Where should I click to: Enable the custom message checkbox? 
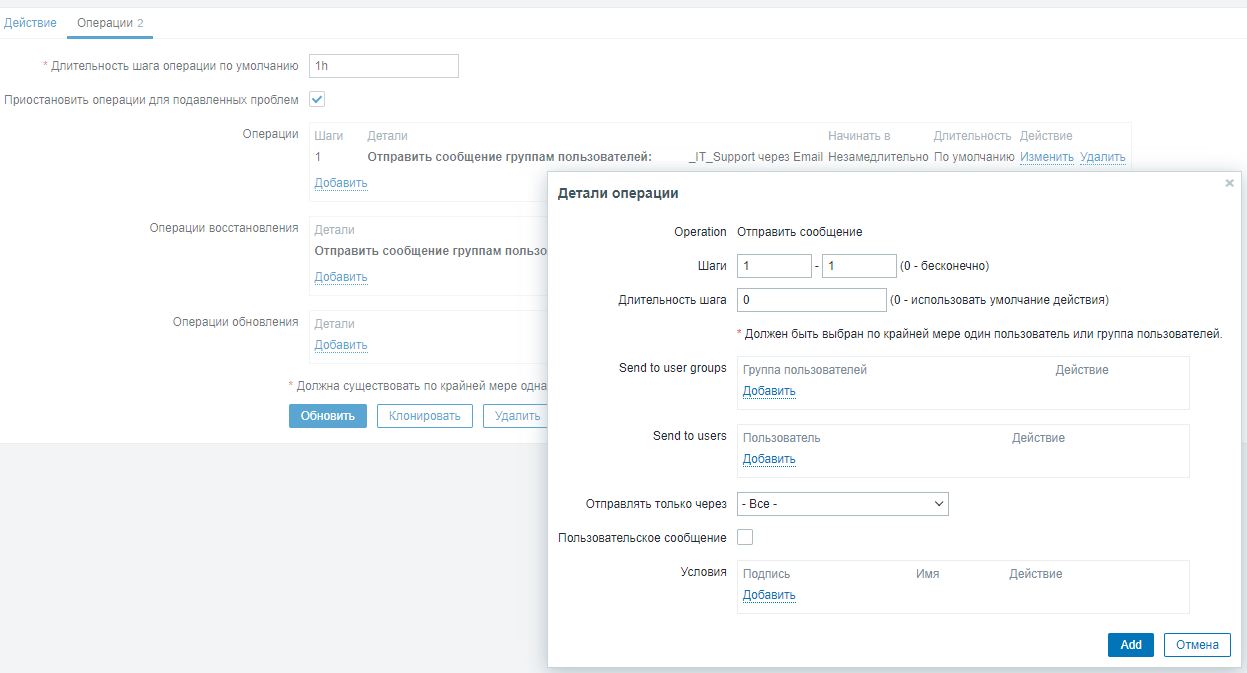745,538
